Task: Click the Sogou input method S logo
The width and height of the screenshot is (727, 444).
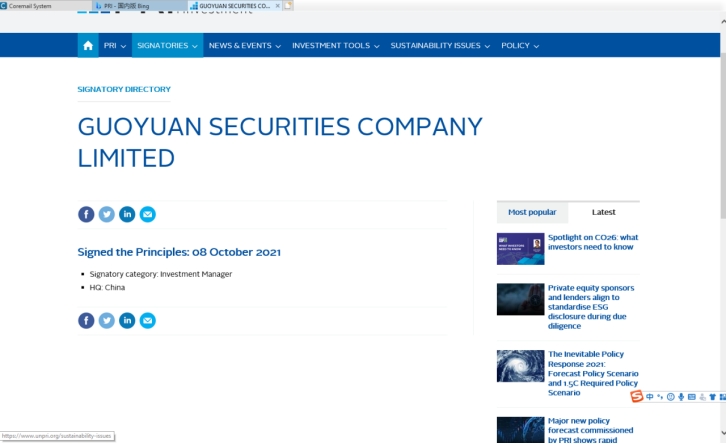Action: [637, 396]
